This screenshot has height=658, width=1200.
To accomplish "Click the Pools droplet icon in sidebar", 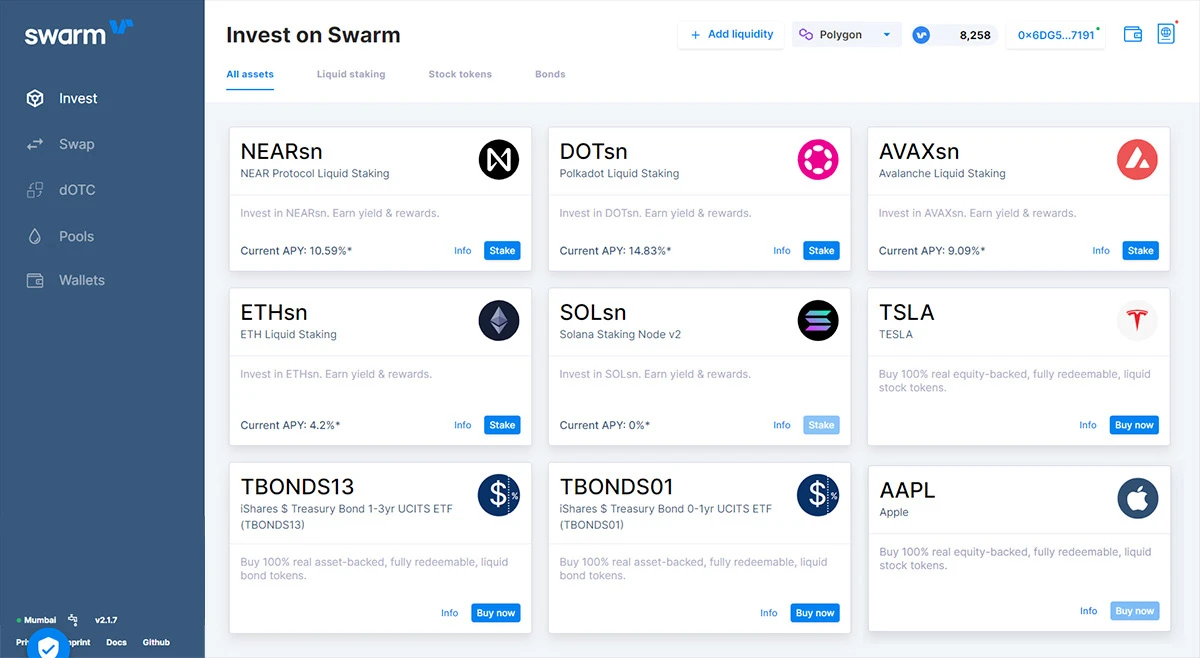I will click(x=35, y=237).
